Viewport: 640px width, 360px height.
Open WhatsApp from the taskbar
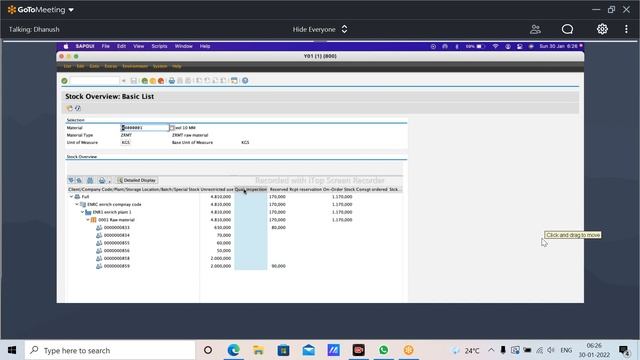(383, 350)
